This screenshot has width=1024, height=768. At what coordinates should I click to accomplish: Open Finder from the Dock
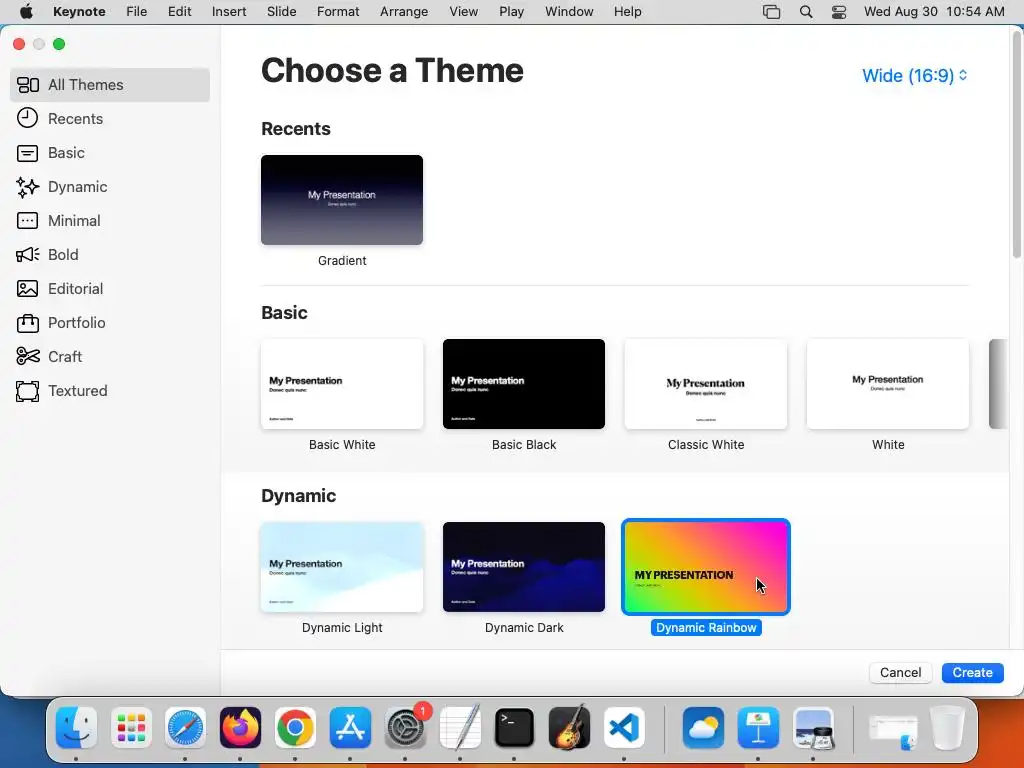(x=76, y=728)
